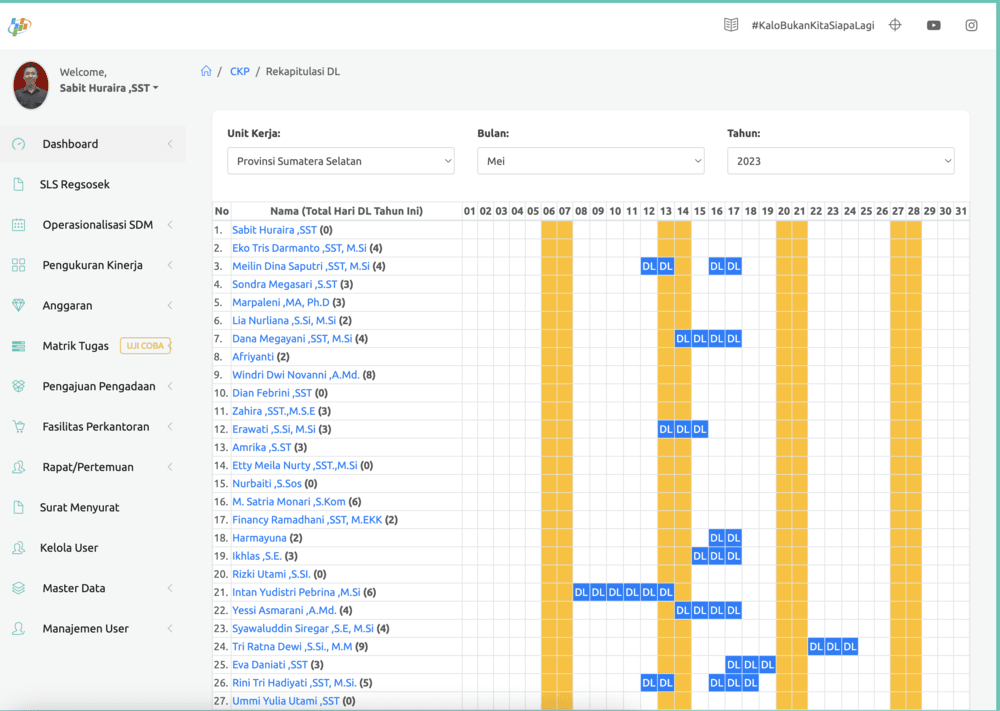Viewport: 1000px width, 711px height.
Task: Expand the user menu beside Sabit Huraira
Action: [x=156, y=89]
